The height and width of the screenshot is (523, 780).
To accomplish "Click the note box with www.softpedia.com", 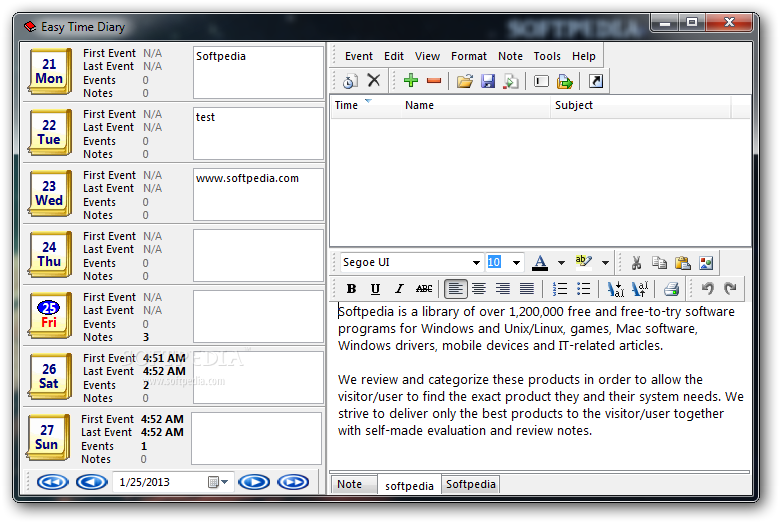I will 258,194.
